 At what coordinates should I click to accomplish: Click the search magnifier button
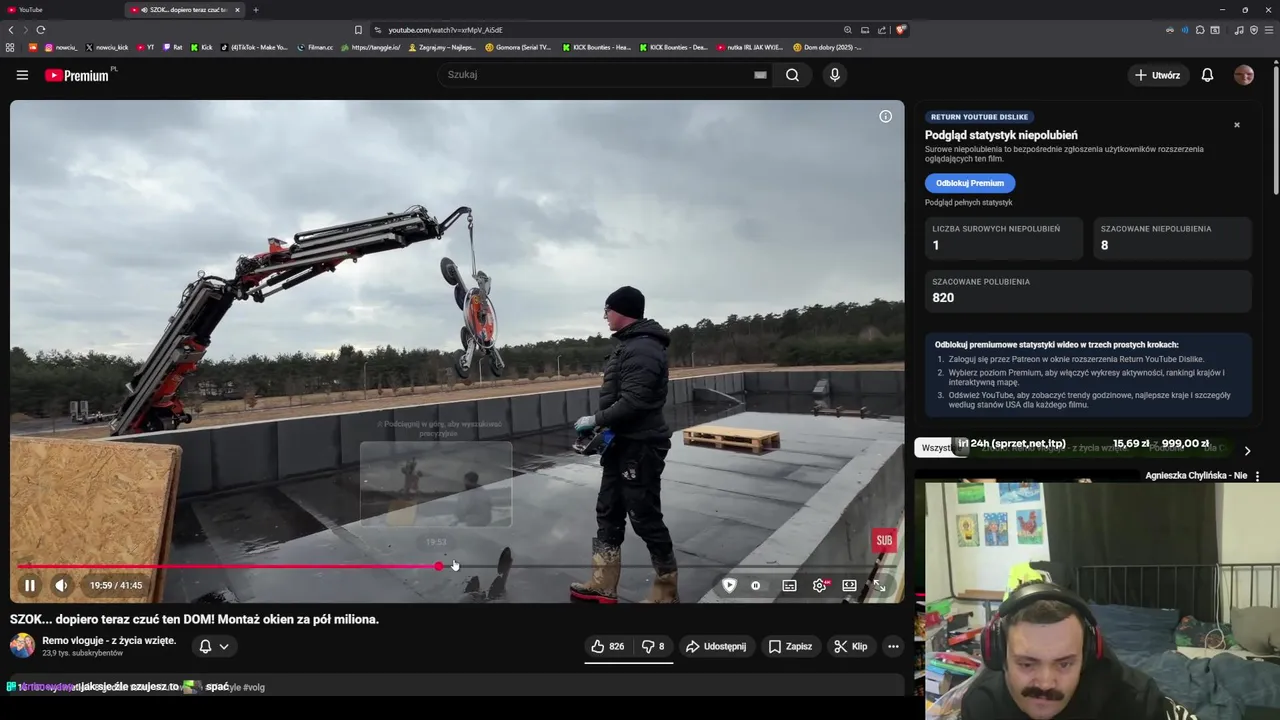(792, 75)
